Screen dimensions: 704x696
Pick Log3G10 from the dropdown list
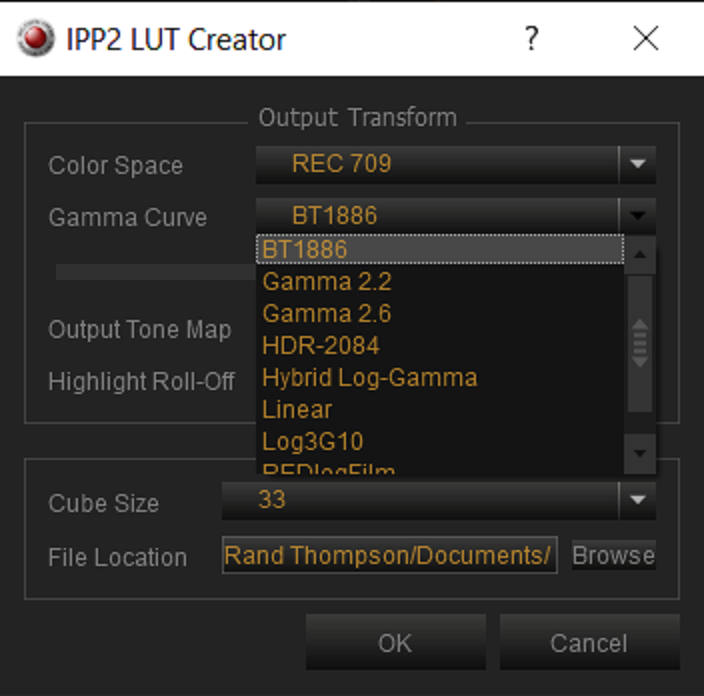pos(440,441)
